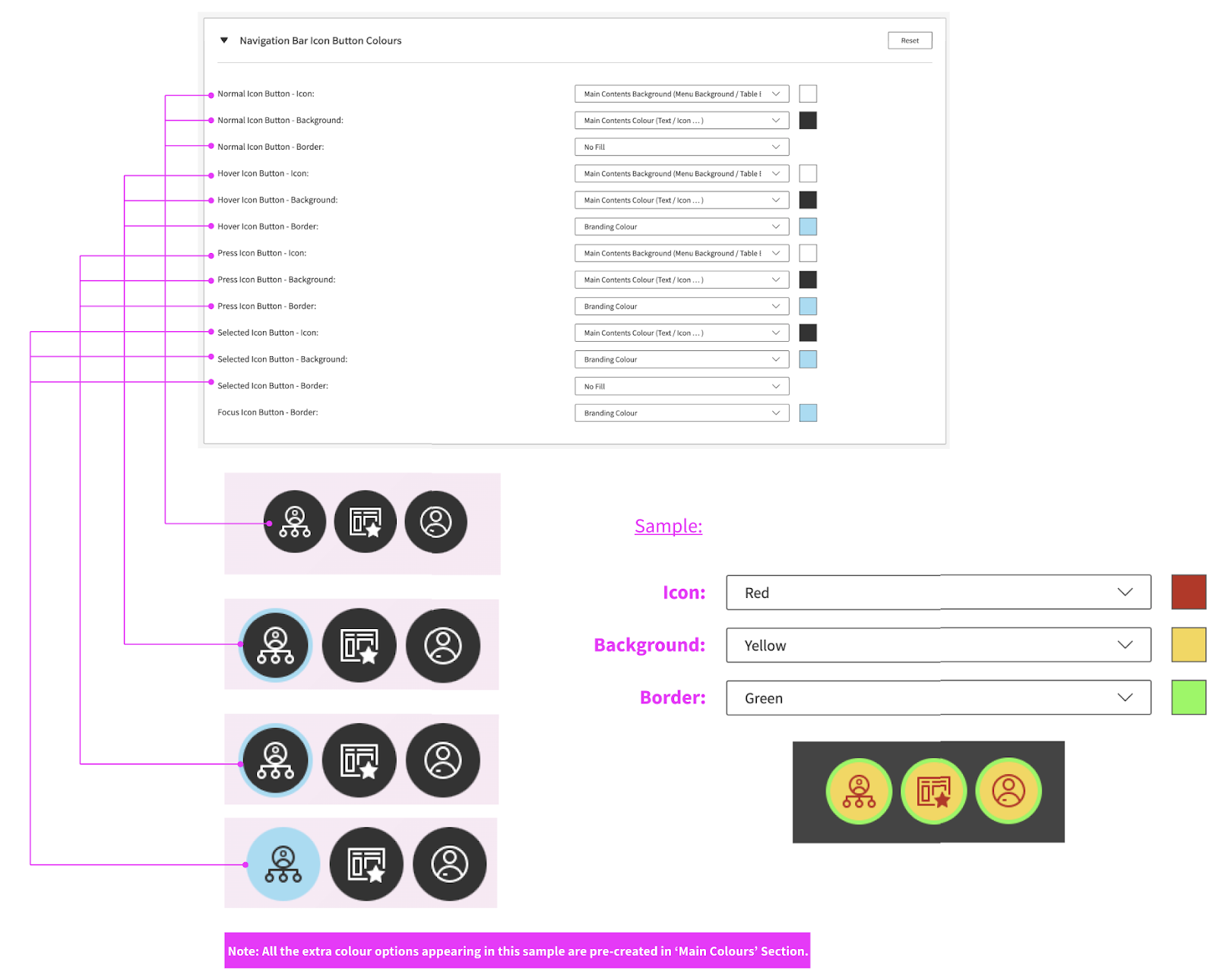The height and width of the screenshot is (980, 1216).
Task: Click the dark swatch beside Normal Icon Button Background
Action: [x=807, y=119]
